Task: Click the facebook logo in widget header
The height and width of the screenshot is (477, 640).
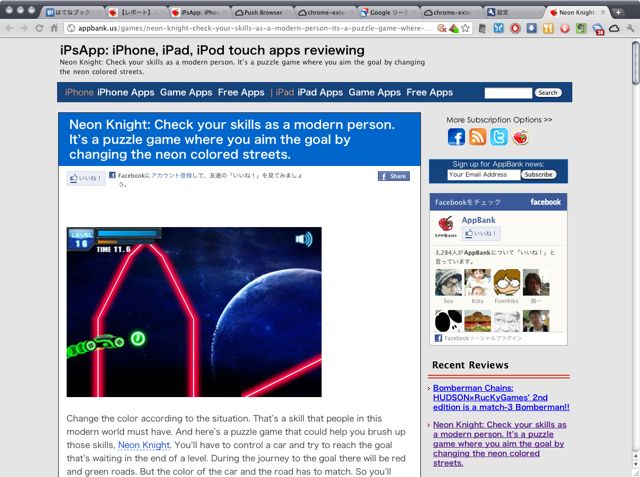Action: [546, 202]
